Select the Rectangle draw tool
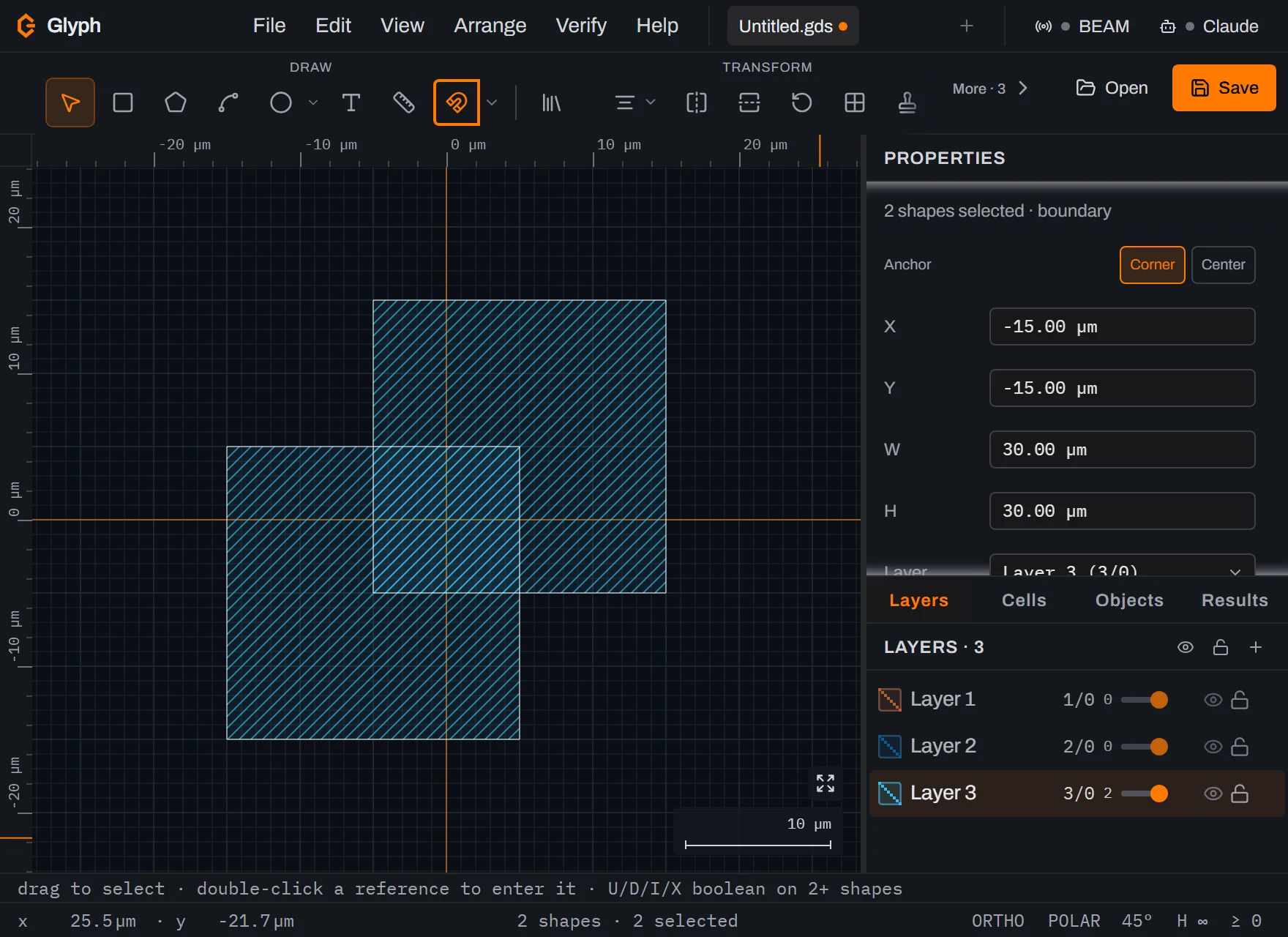The width and height of the screenshot is (1288, 937). point(123,102)
